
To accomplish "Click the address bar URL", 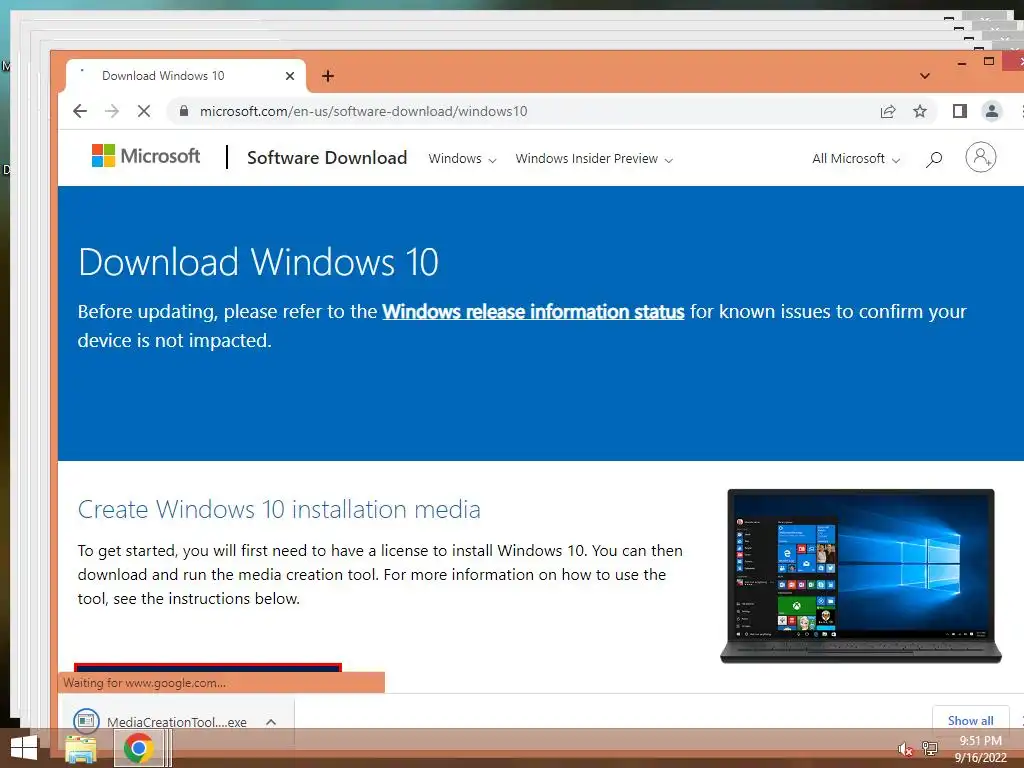I will (x=363, y=111).
